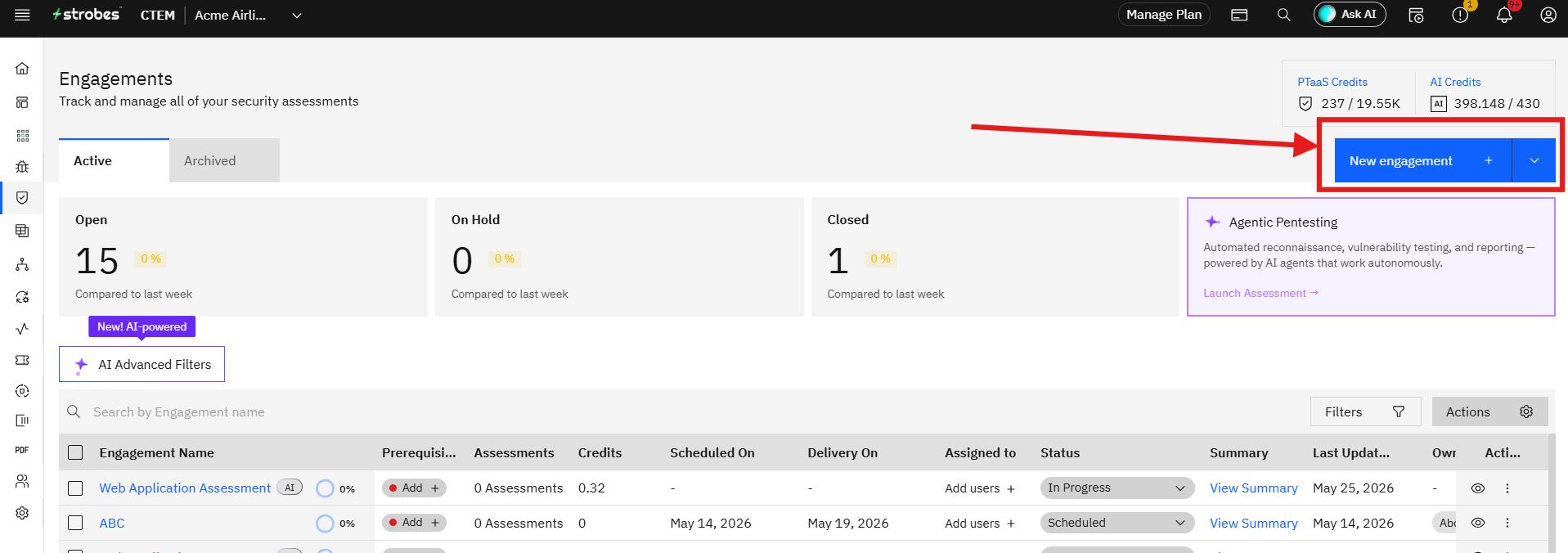Open the In Progress status dropdown

[x=1116, y=488]
